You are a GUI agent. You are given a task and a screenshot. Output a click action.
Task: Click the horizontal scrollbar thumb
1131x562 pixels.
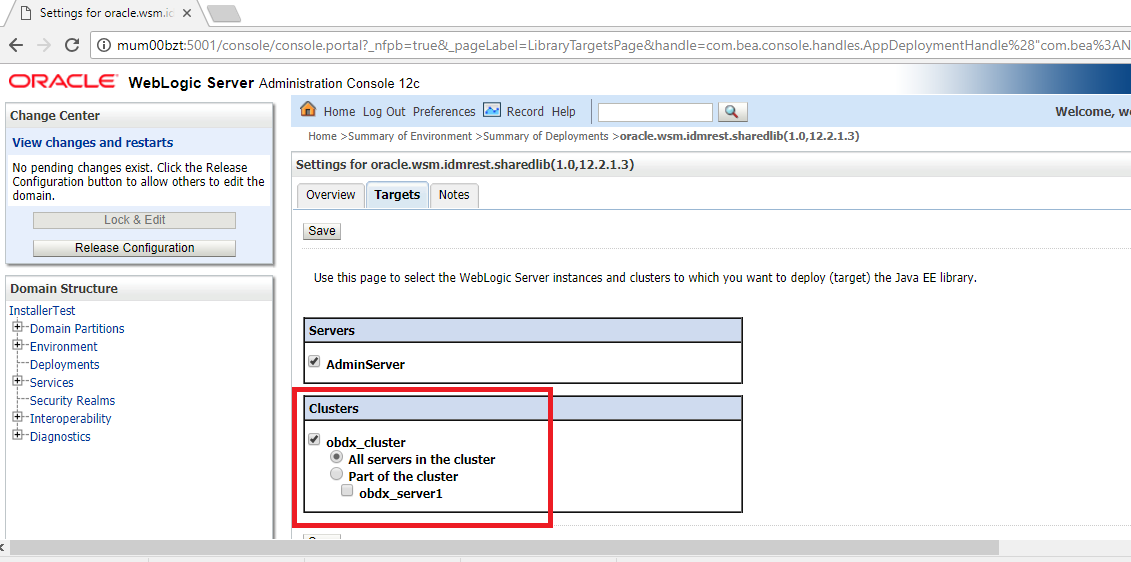tap(504, 548)
